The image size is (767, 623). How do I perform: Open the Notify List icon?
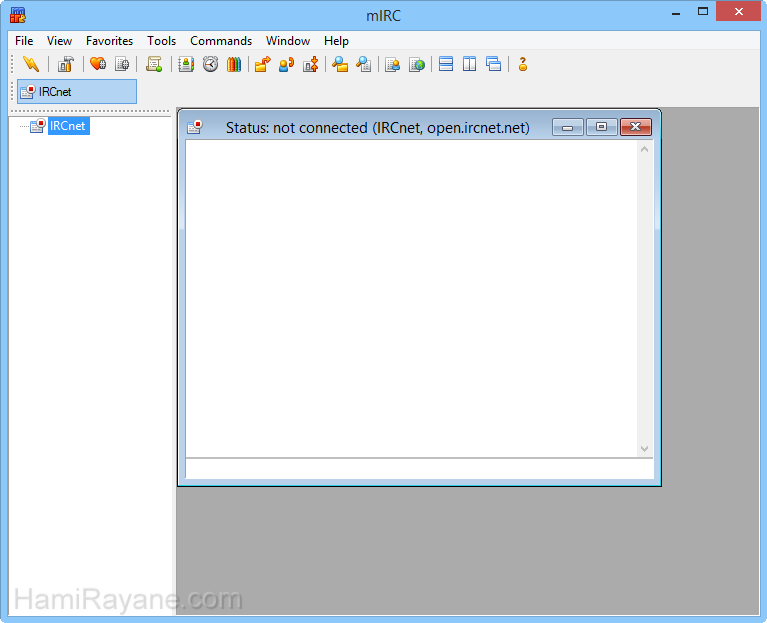[x=392, y=64]
